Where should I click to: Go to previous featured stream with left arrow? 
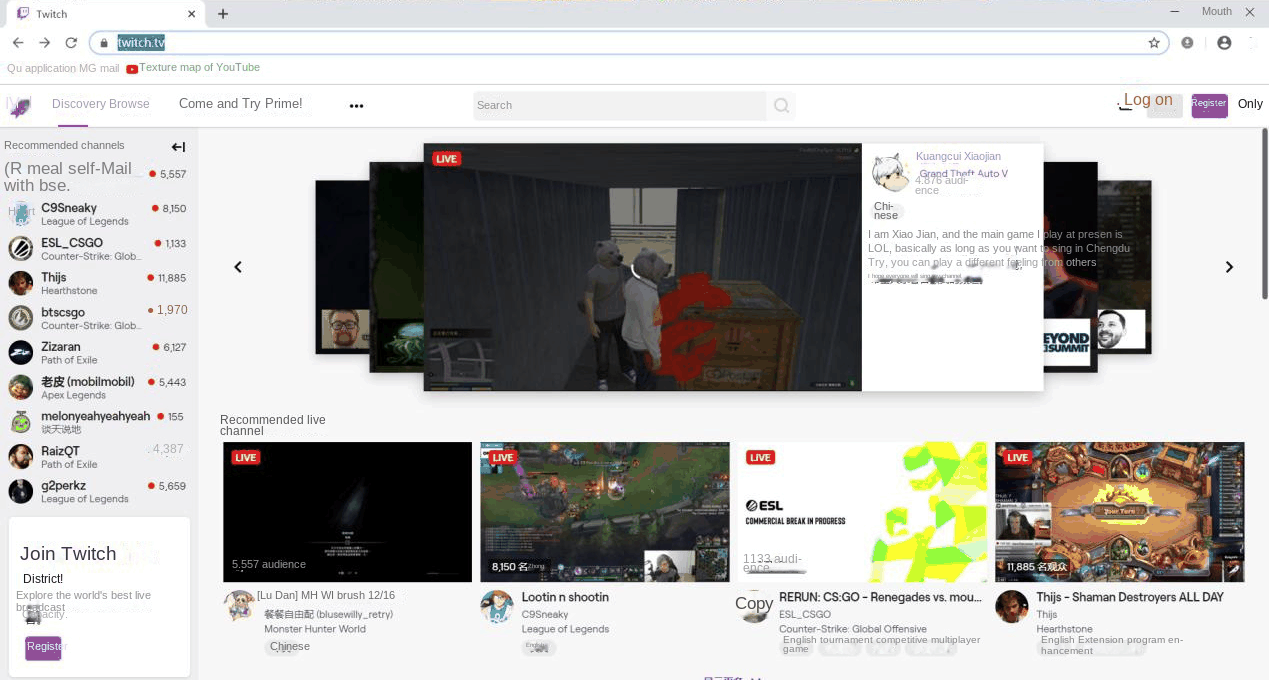click(238, 267)
